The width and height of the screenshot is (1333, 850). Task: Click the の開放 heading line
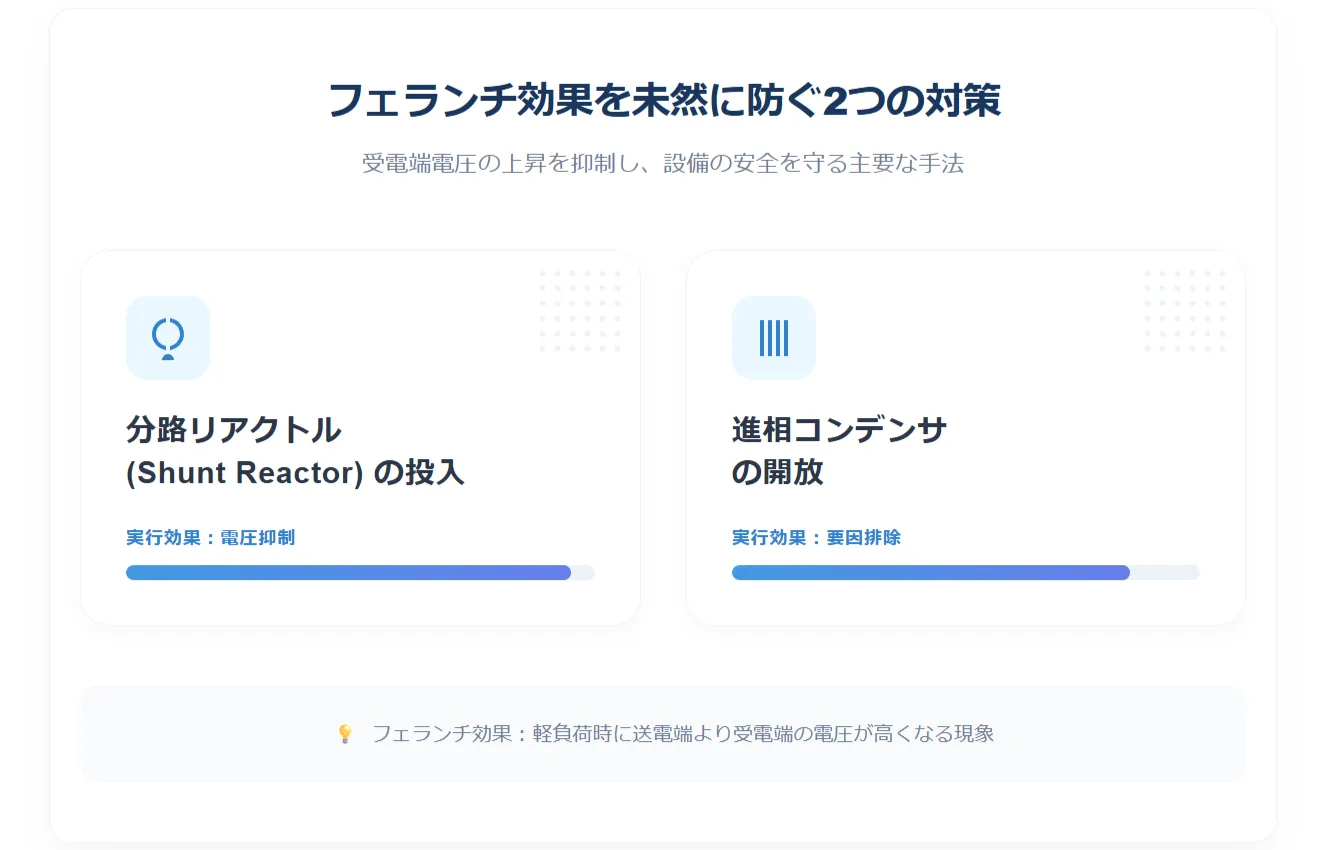pyautogui.click(x=778, y=472)
